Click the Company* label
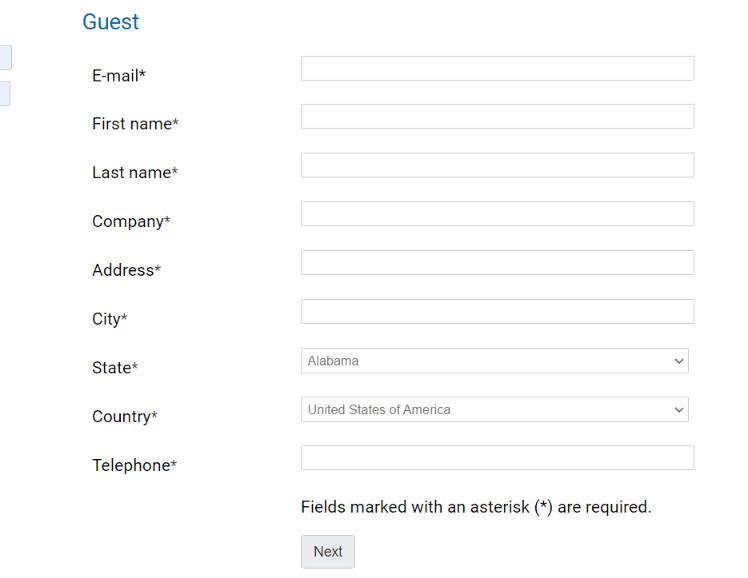The height and width of the screenshot is (578, 748). pyautogui.click(x=131, y=222)
